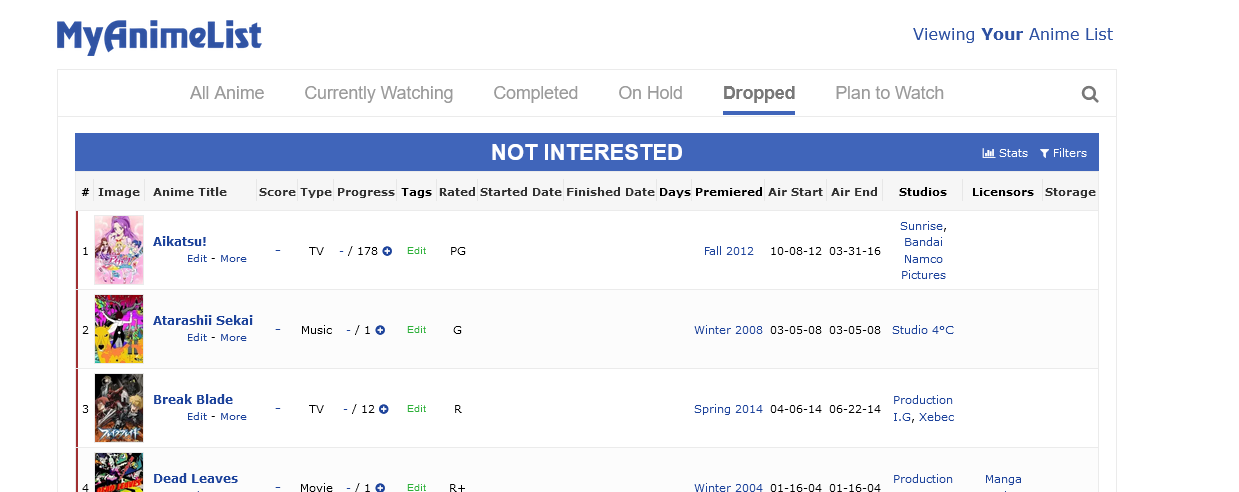Expand More details for Break Blade

coord(233,417)
